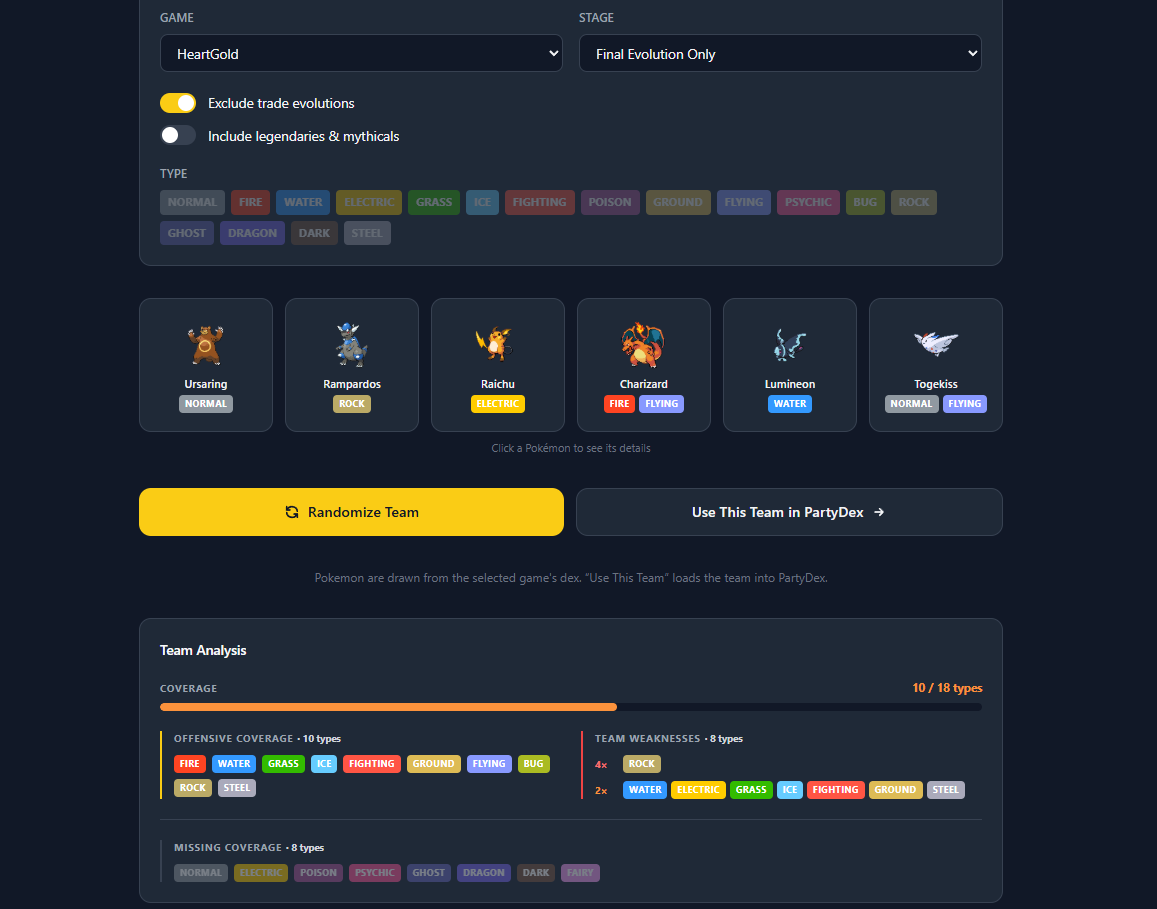The width and height of the screenshot is (1157, 909).
Task: Click PSYCHIC in Missing Coverage
Action: (x=375, y=873)
